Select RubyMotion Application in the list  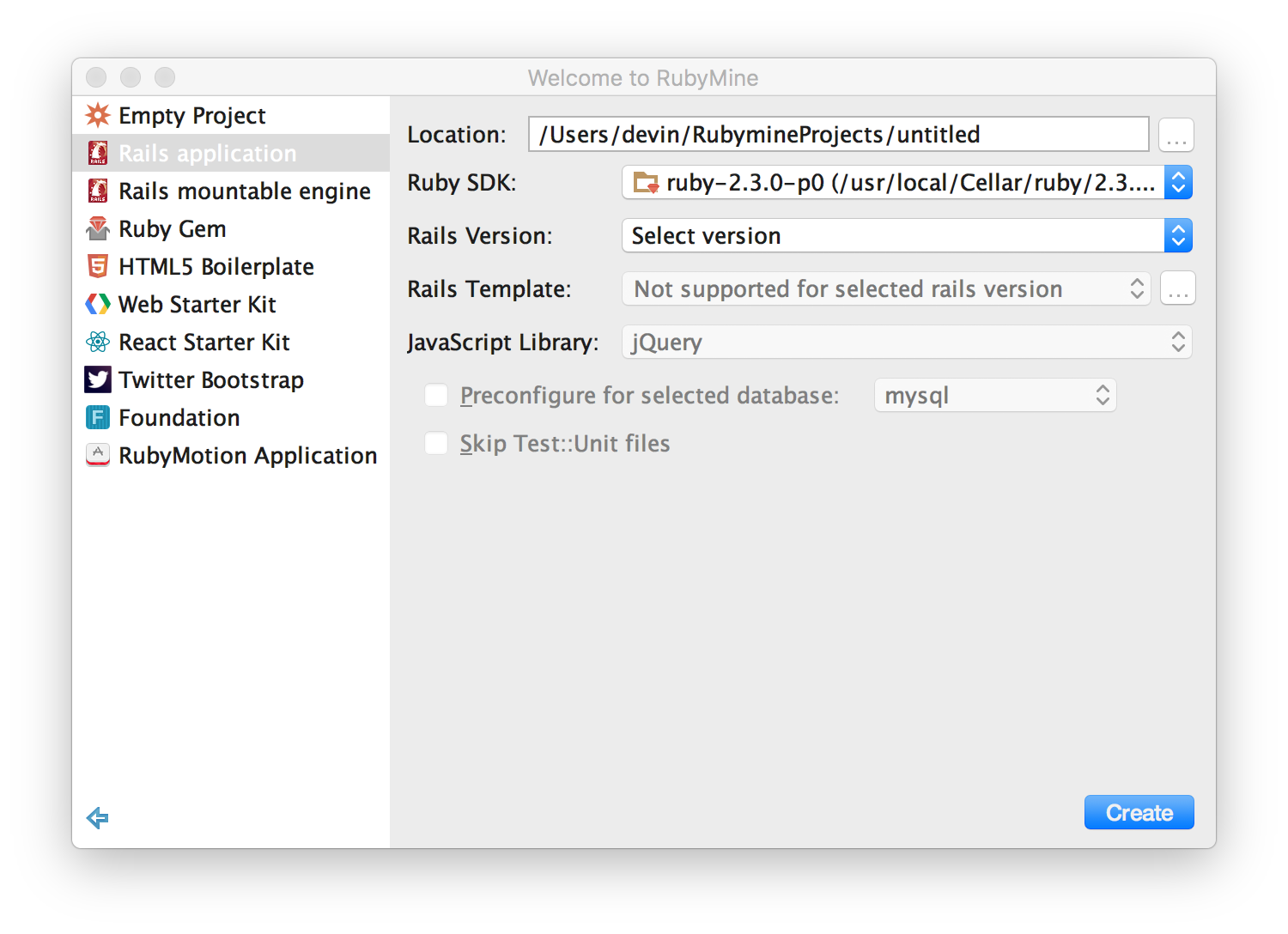(247, 455)
